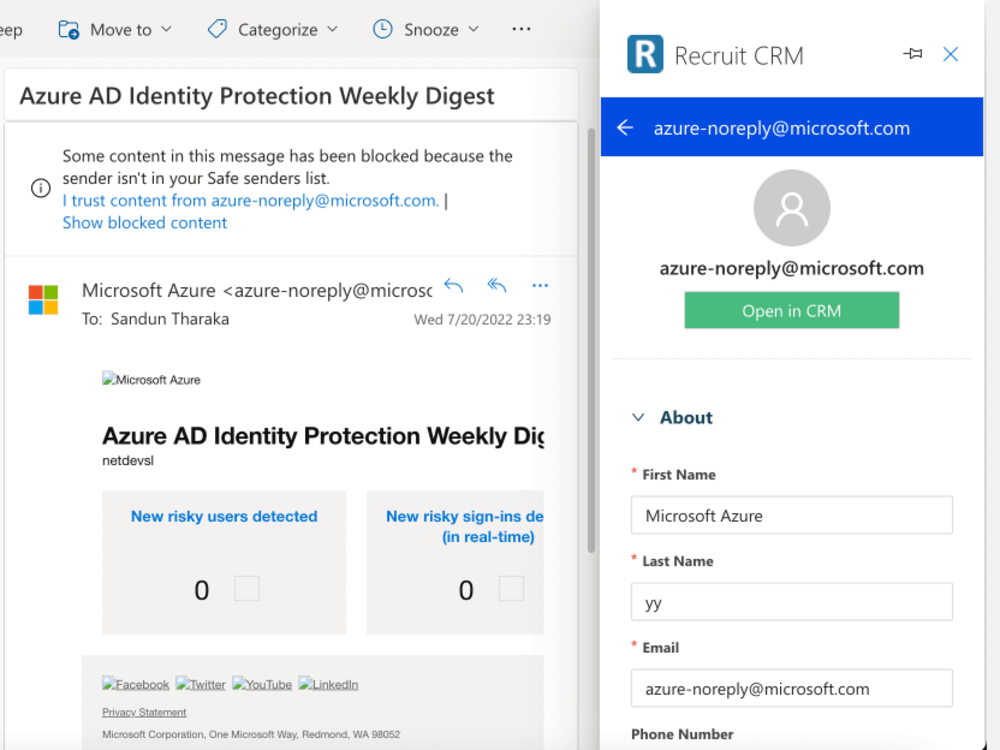Viewport: 1000px width, 750px height.
Task: Click the netdevsl tenant text
Action: coord(128,460)
